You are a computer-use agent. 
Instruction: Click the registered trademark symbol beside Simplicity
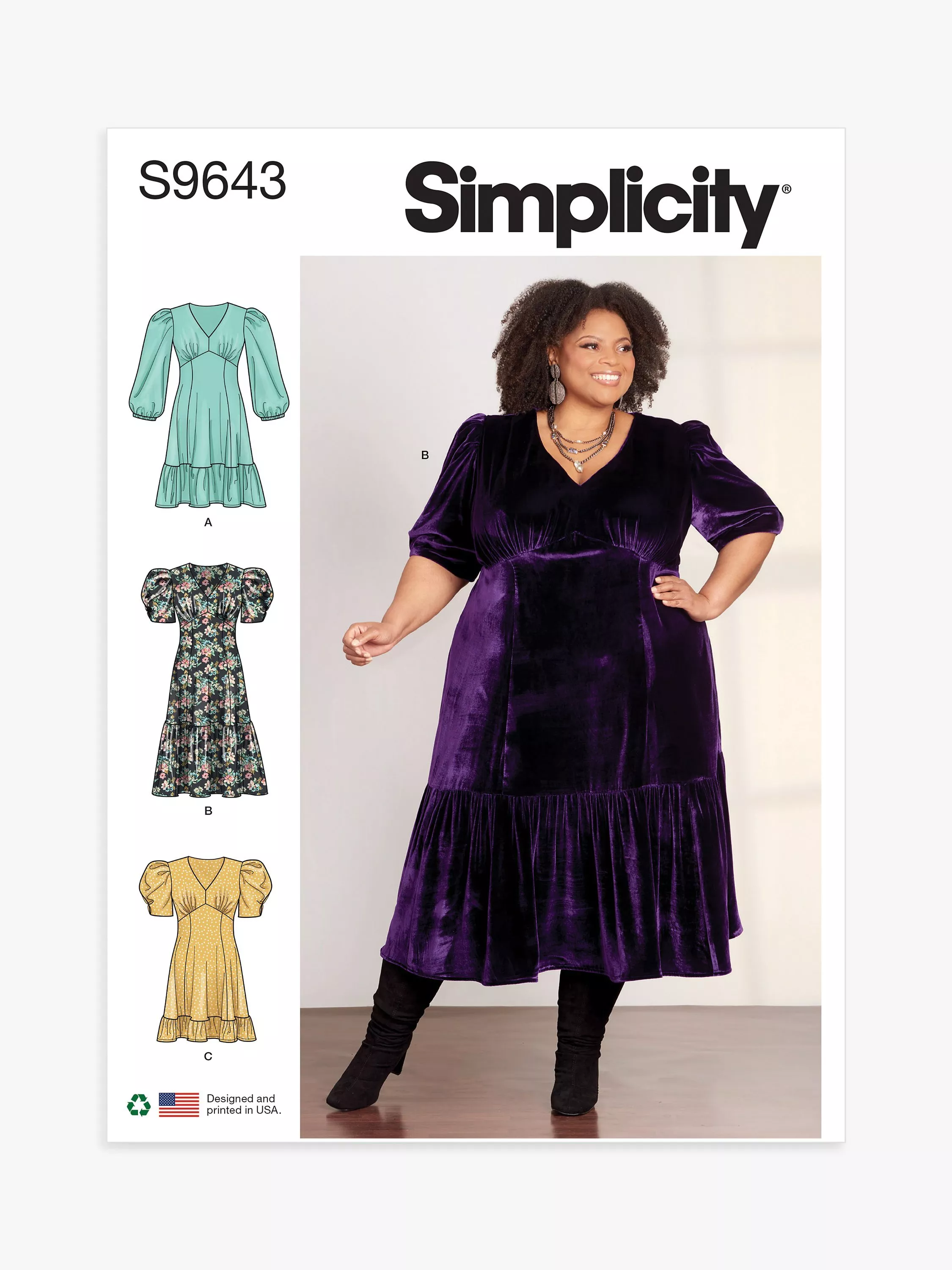tap(786, 189)
